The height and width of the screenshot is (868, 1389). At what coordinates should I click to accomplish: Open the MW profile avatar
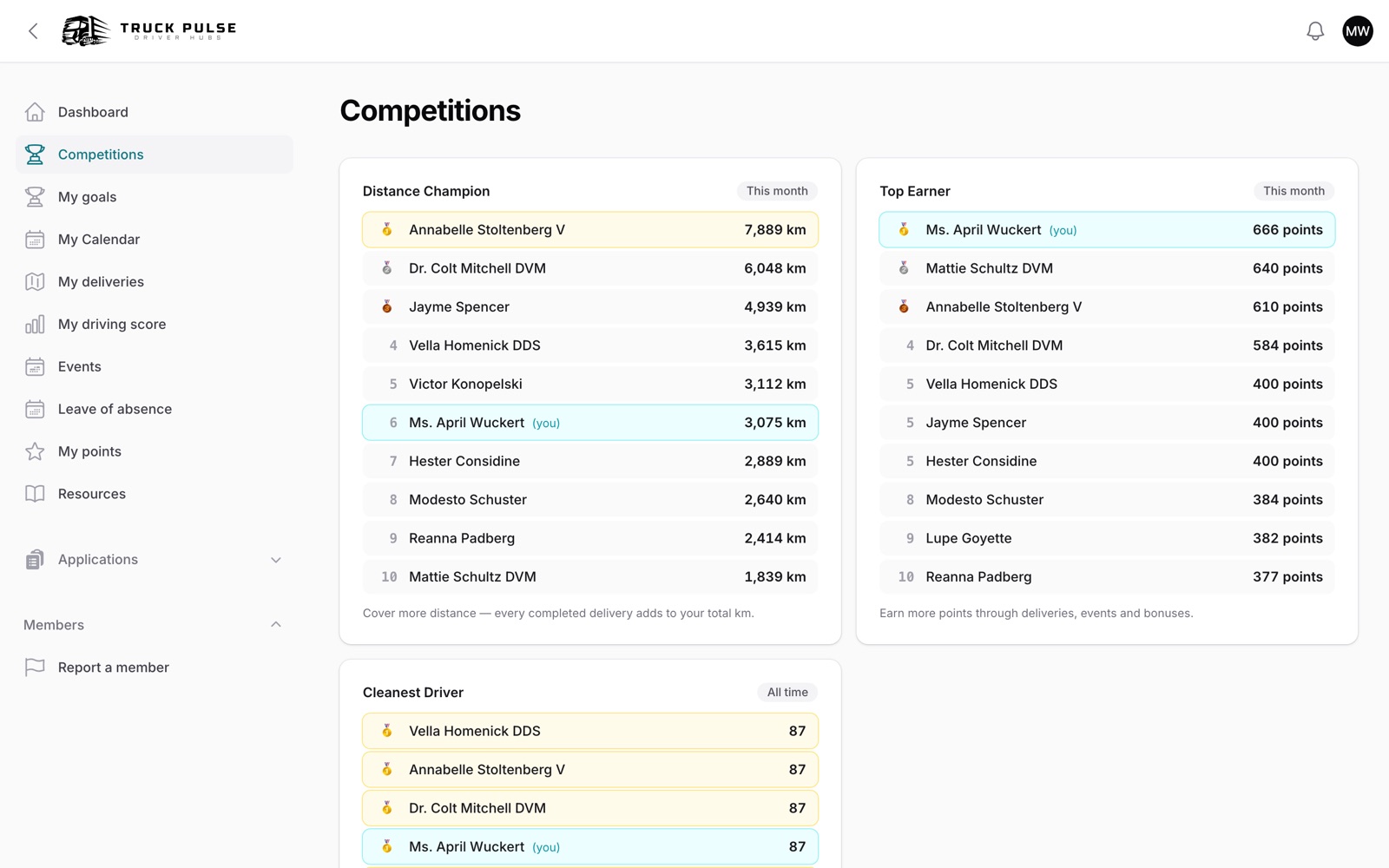(x=1358, y=31)
